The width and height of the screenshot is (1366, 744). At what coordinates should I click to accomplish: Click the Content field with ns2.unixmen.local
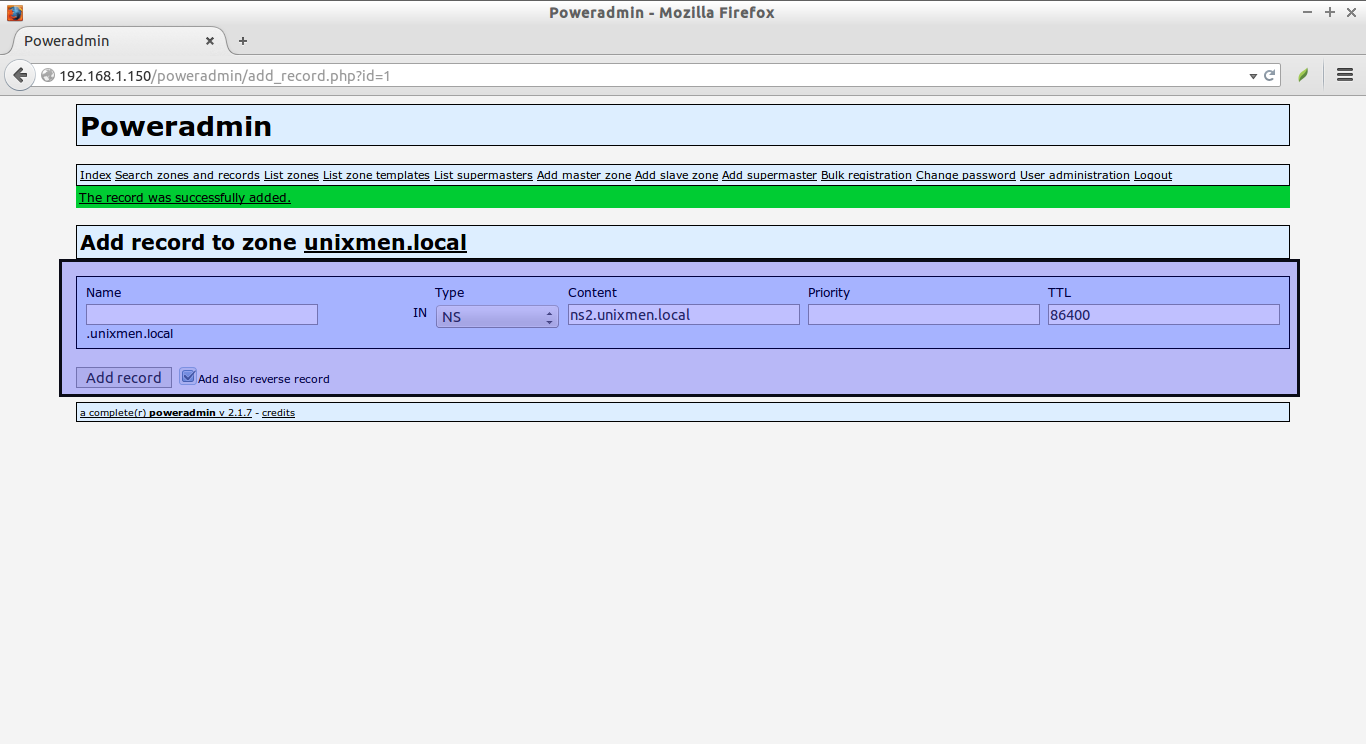pos(684,314)
